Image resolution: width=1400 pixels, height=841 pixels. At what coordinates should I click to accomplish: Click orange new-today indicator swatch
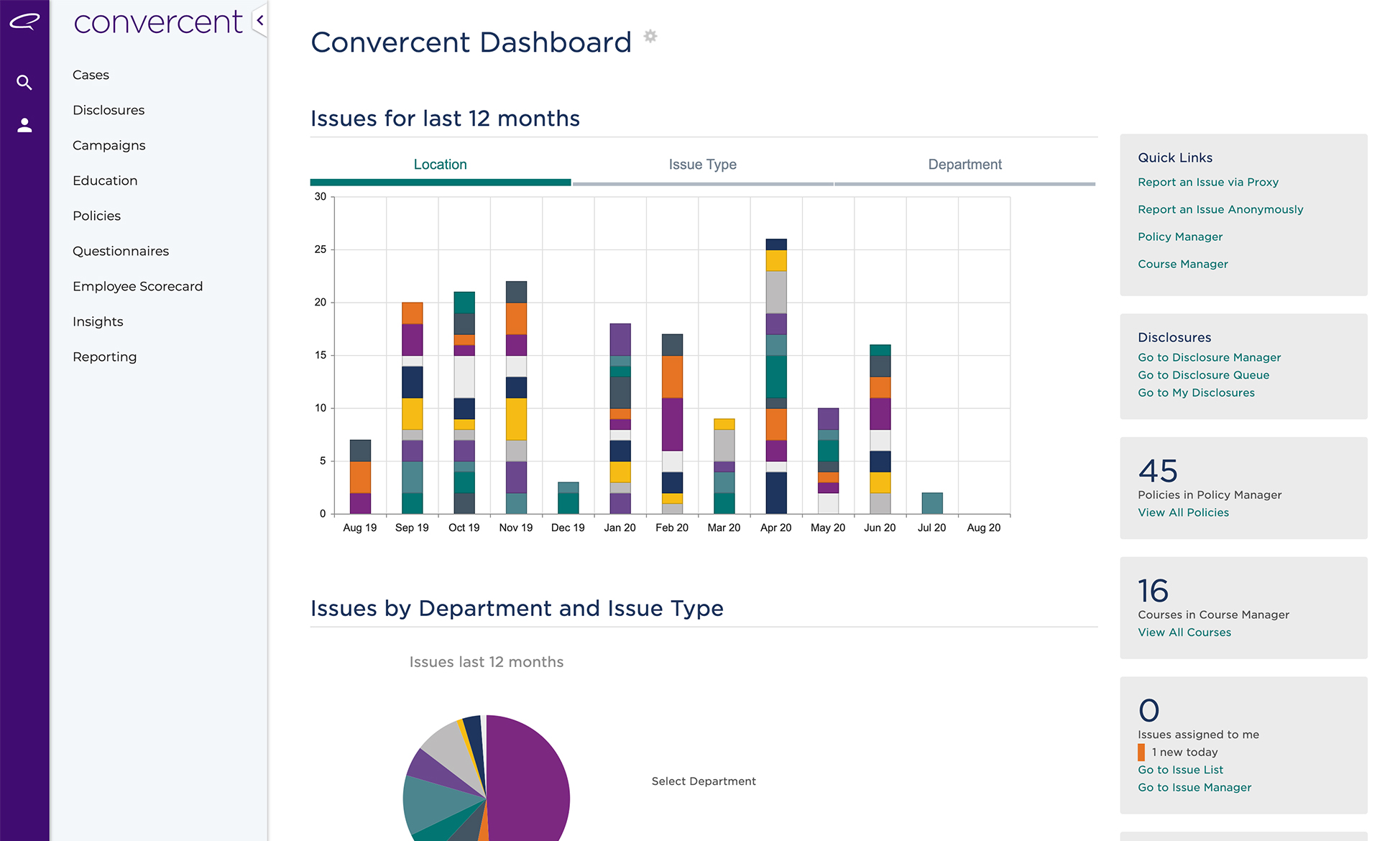point(1141,752)
